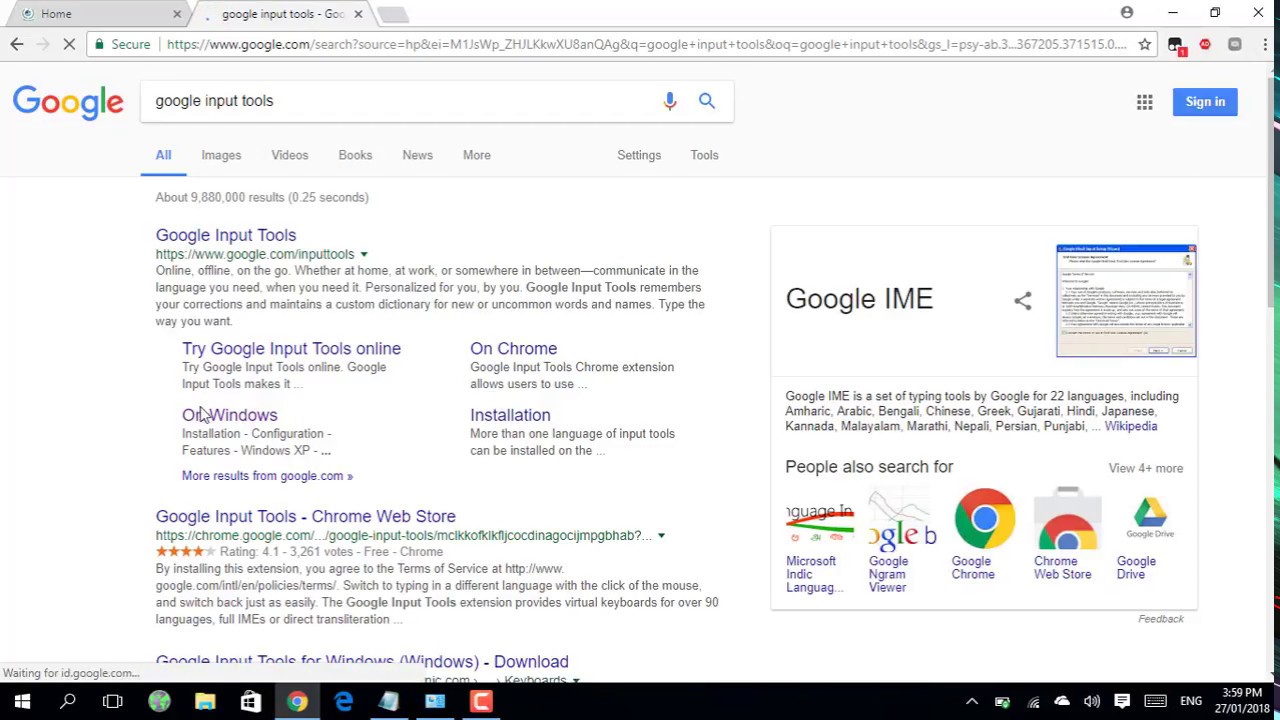Viewport: 1280px width, 720px height.
Task: Select the All results tab
Action: 163,155
